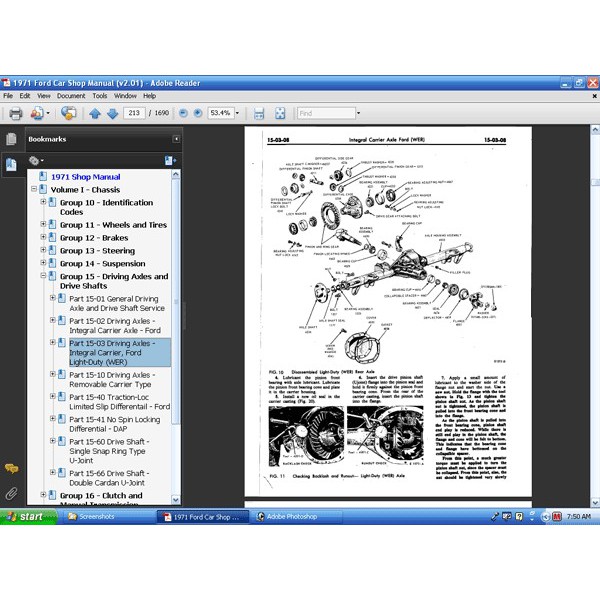Screen dimensions: 600x600
Task: Click expand current bookmark icon
Action: (x=170, y=161)
